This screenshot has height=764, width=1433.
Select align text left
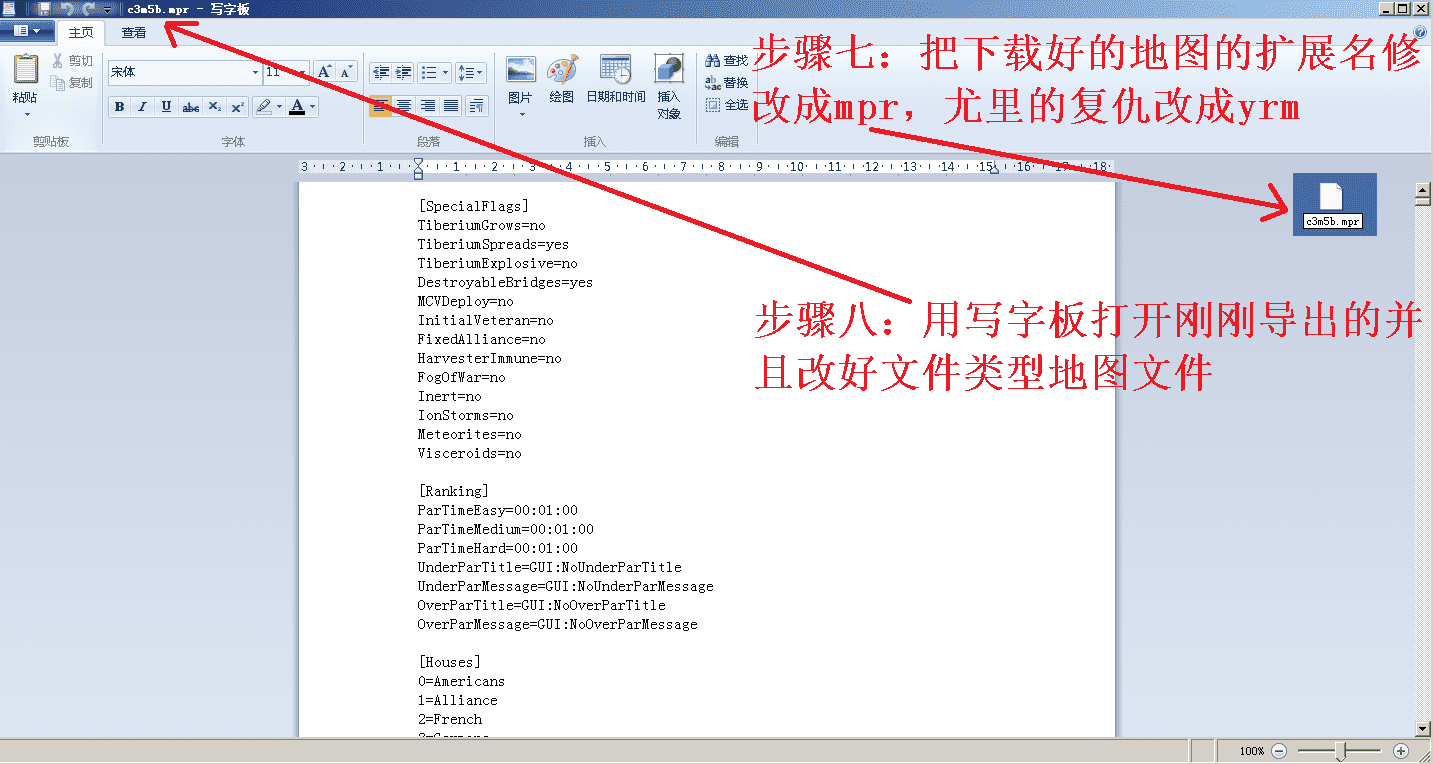380,106
